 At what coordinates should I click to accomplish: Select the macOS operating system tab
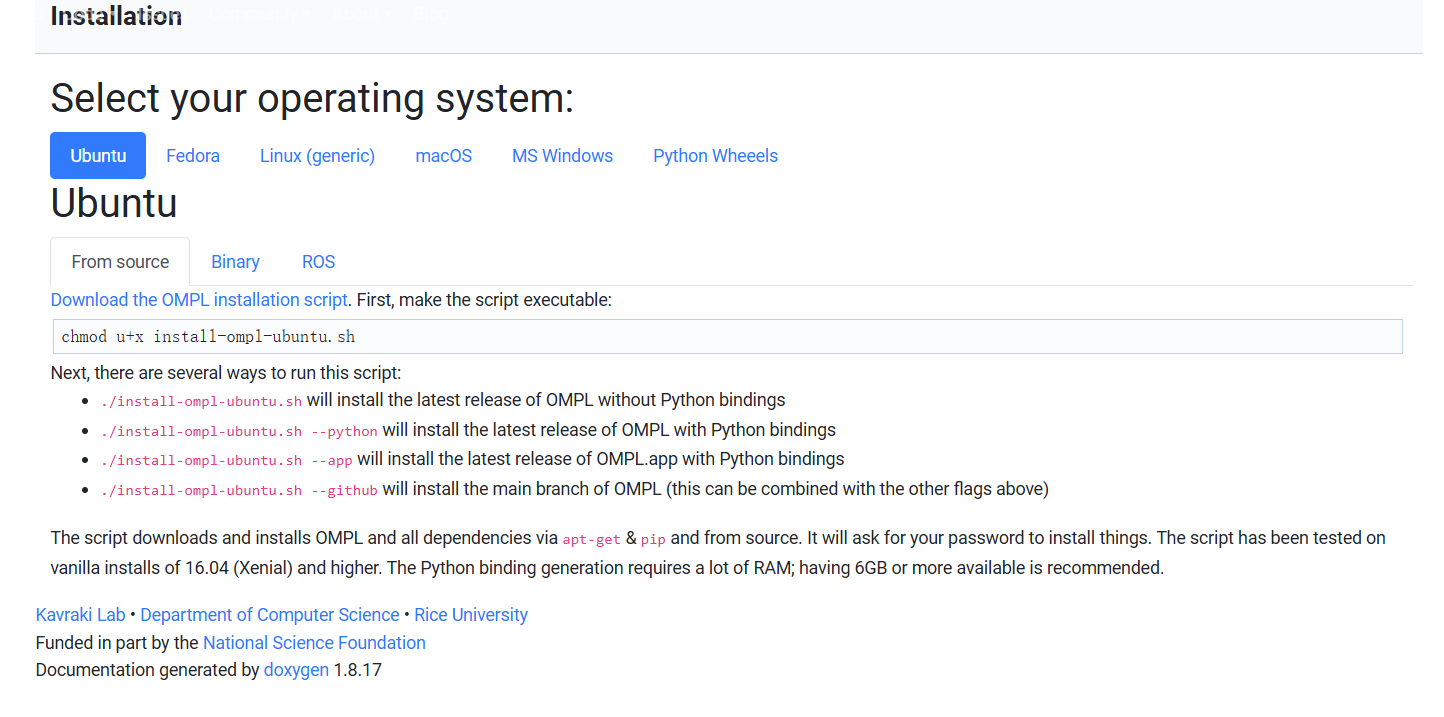(443, 155)
